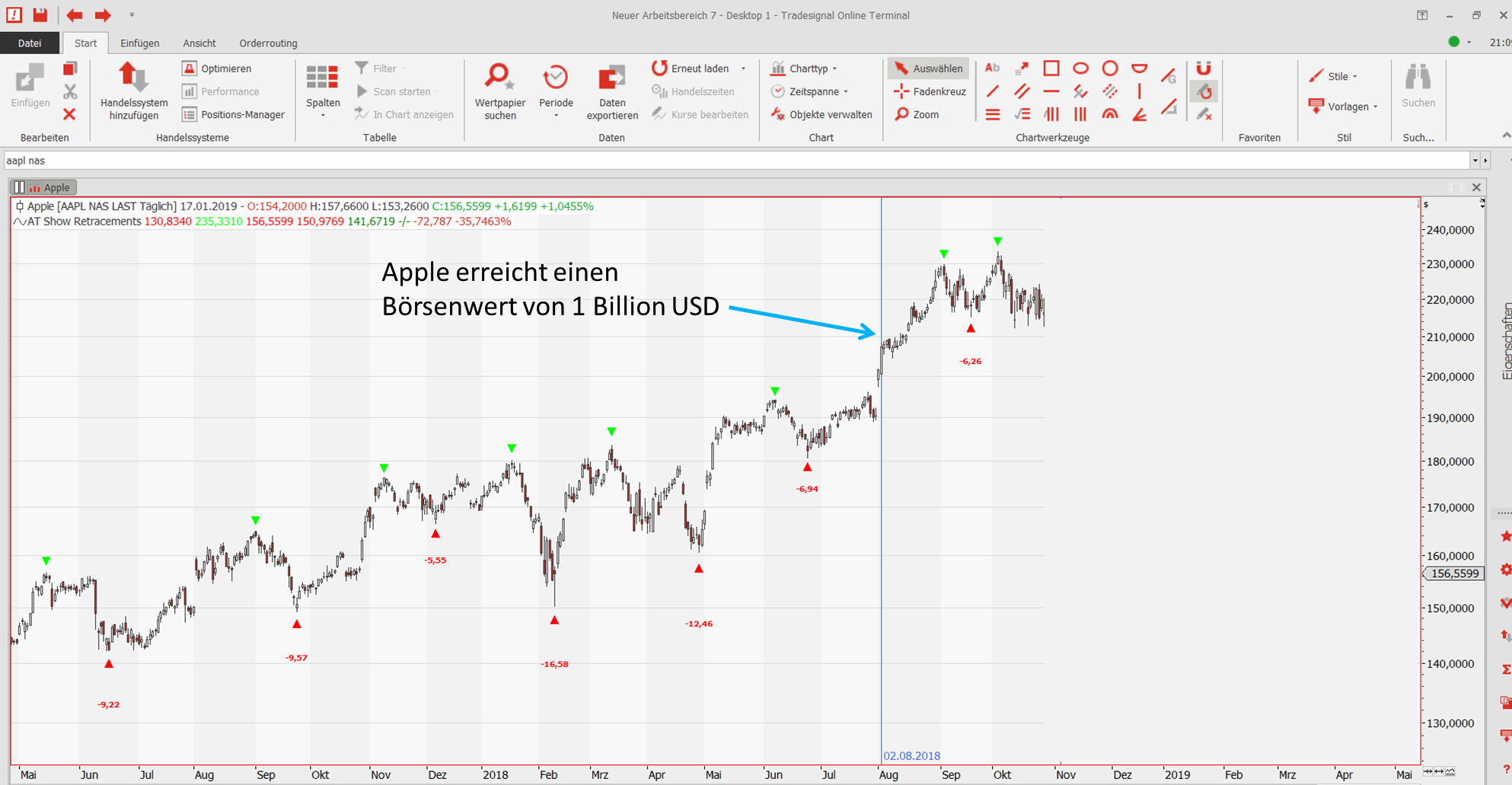The height and width of the screenshot is (785, 1512).
Task: Select the rectangle drawing tool
Action: click(x=1051, y=69)
